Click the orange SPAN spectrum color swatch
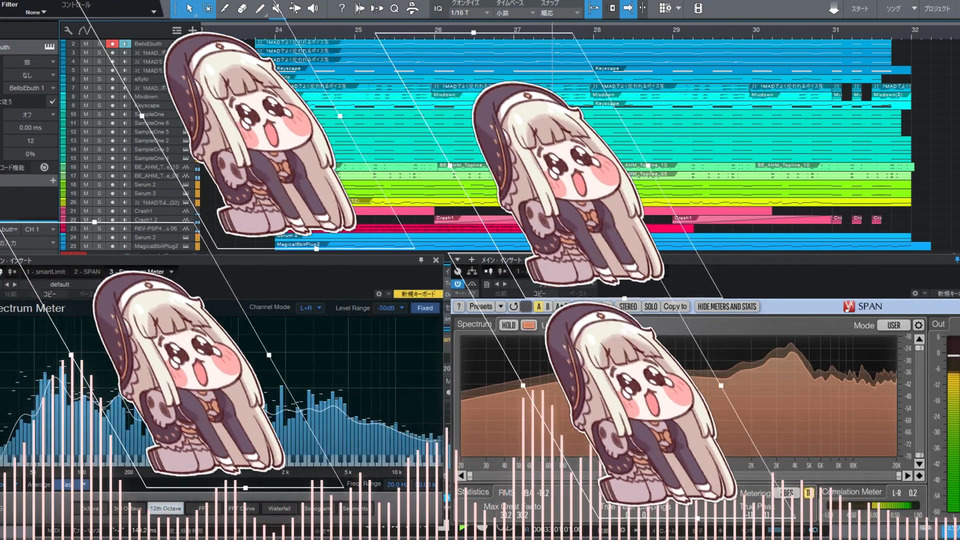Viewport: 960px width, 540px height. 528,326
